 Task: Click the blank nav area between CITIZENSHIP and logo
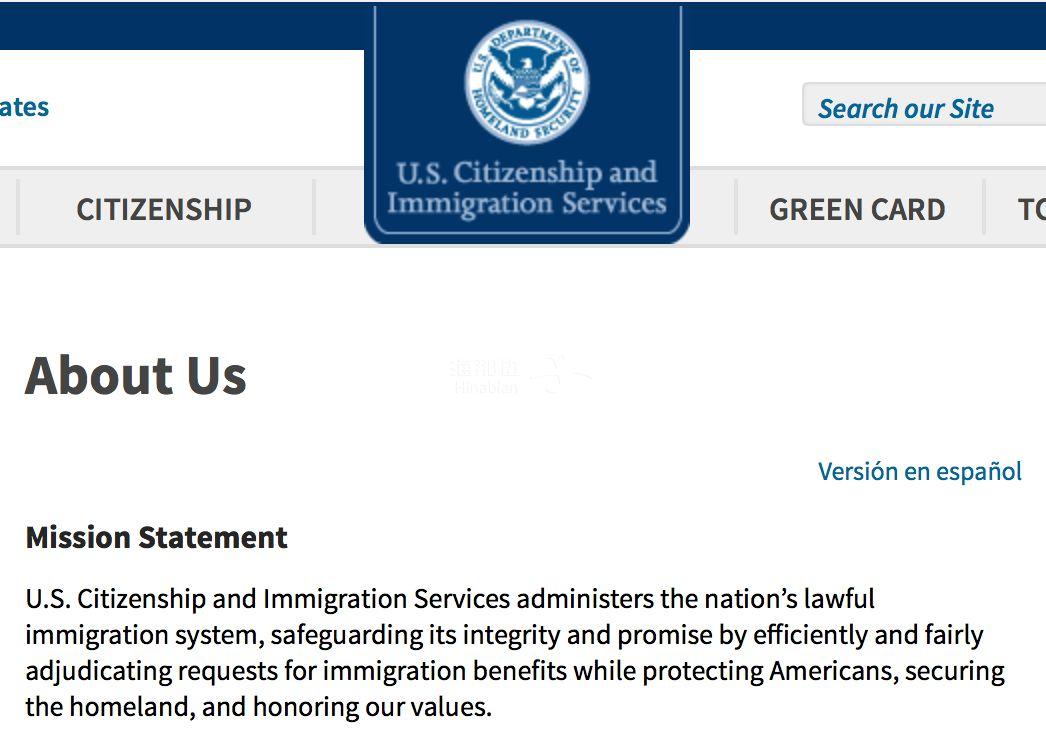coord(340,209)
